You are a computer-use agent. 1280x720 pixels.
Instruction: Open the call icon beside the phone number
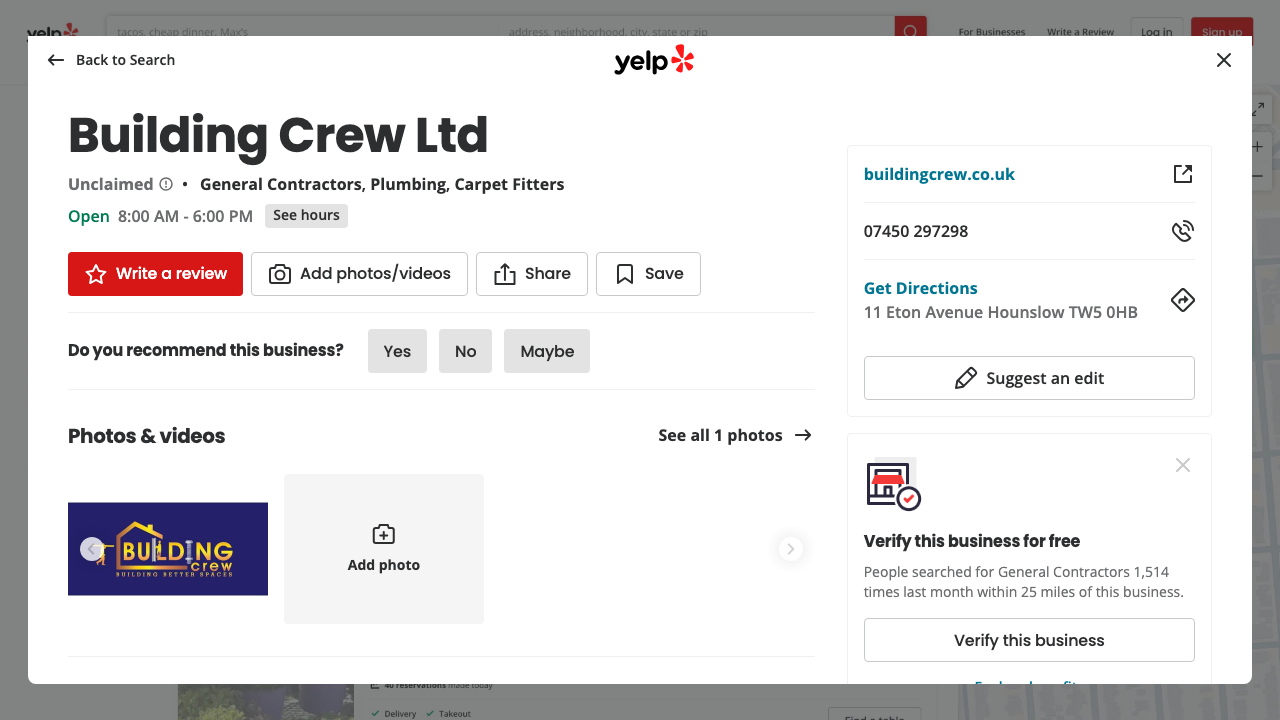pyautogui.click(x=1182, y=230)
